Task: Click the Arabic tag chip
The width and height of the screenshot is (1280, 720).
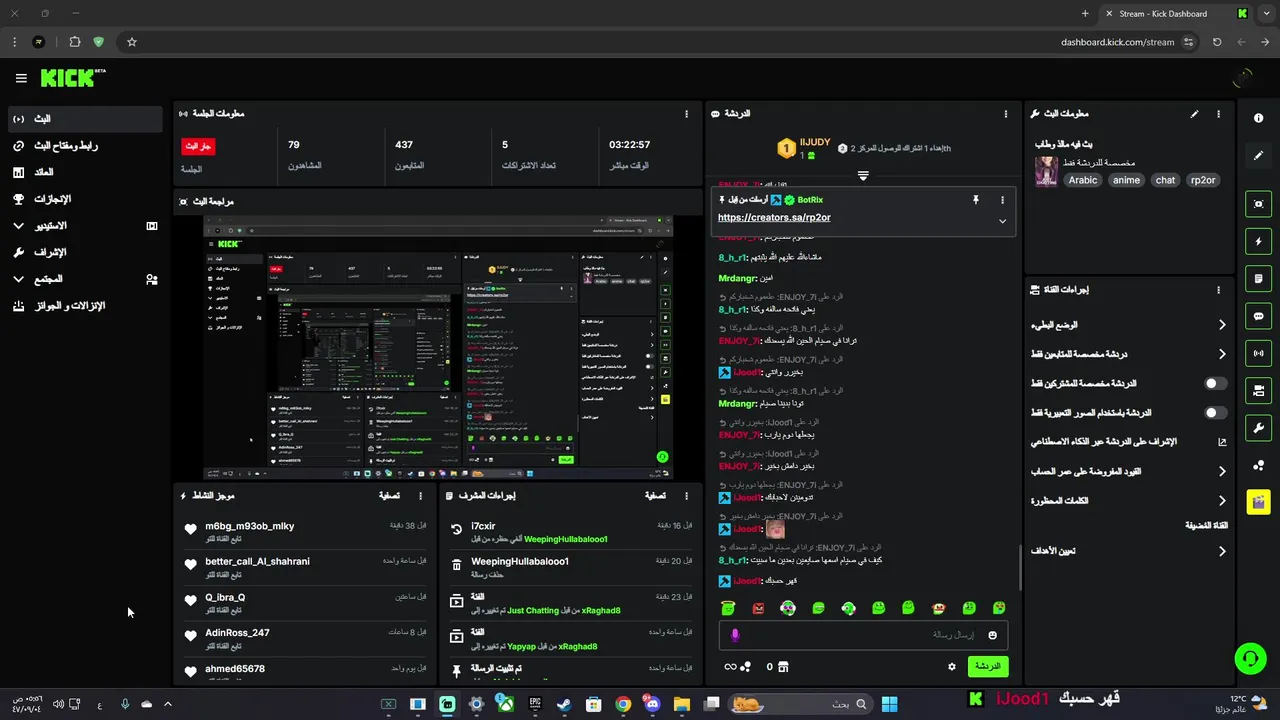Action: pos(1083,180)
